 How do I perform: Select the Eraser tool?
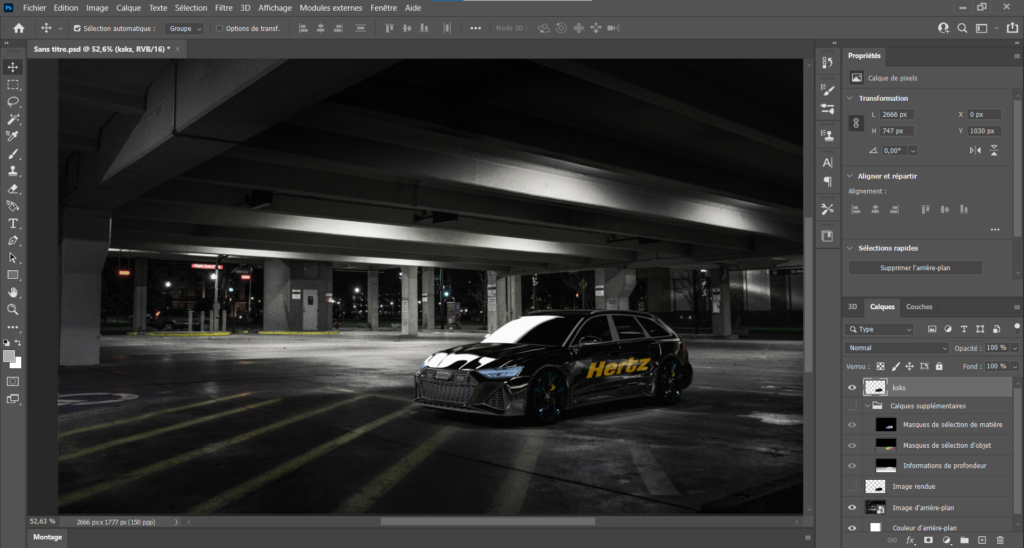coord(13,189)
